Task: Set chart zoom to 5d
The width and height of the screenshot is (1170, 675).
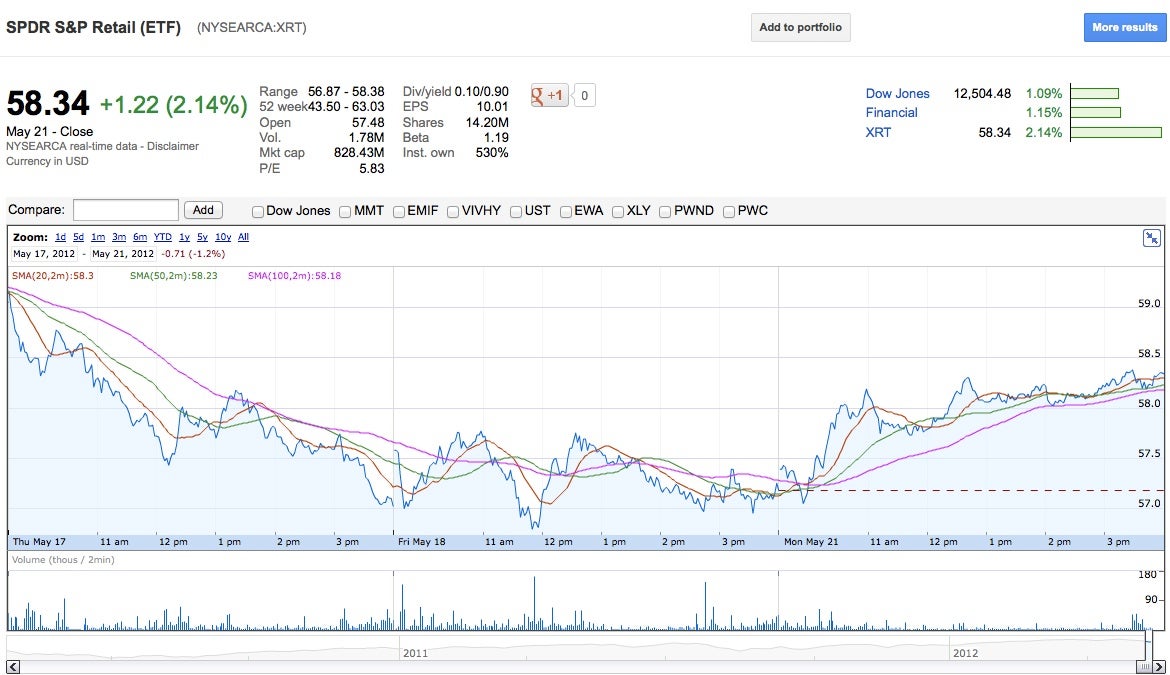Action: coord(78,237)
